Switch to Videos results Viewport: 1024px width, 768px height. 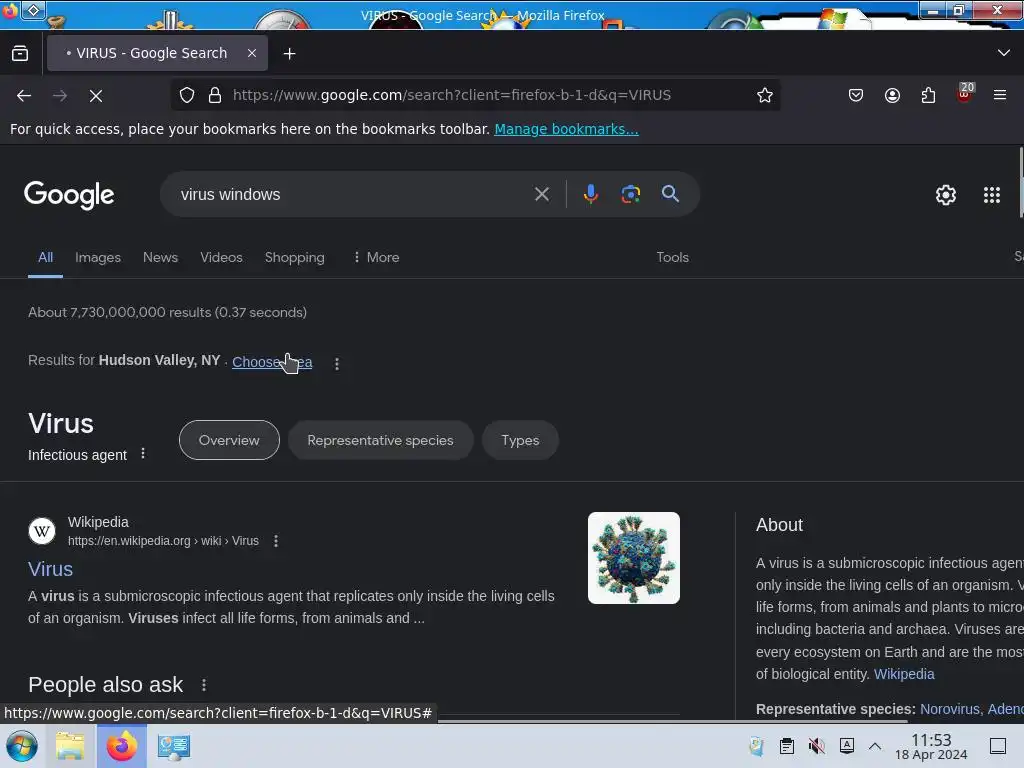pyautogui.click(x=221, y=257)
